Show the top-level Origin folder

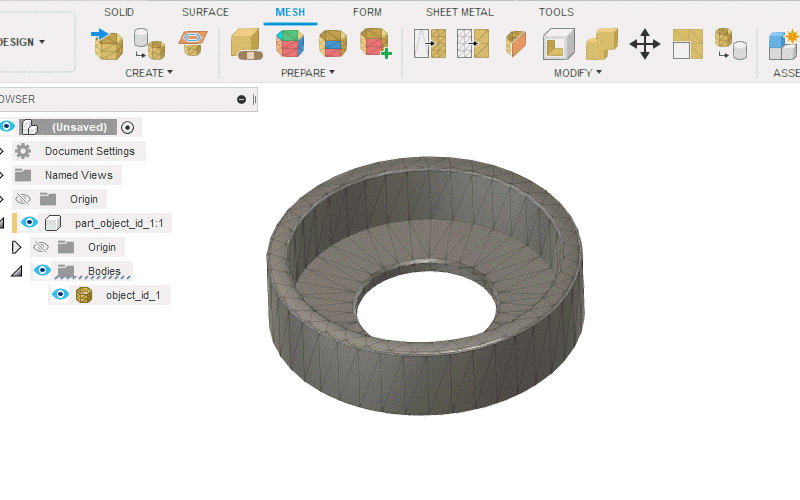coord(22,199)
